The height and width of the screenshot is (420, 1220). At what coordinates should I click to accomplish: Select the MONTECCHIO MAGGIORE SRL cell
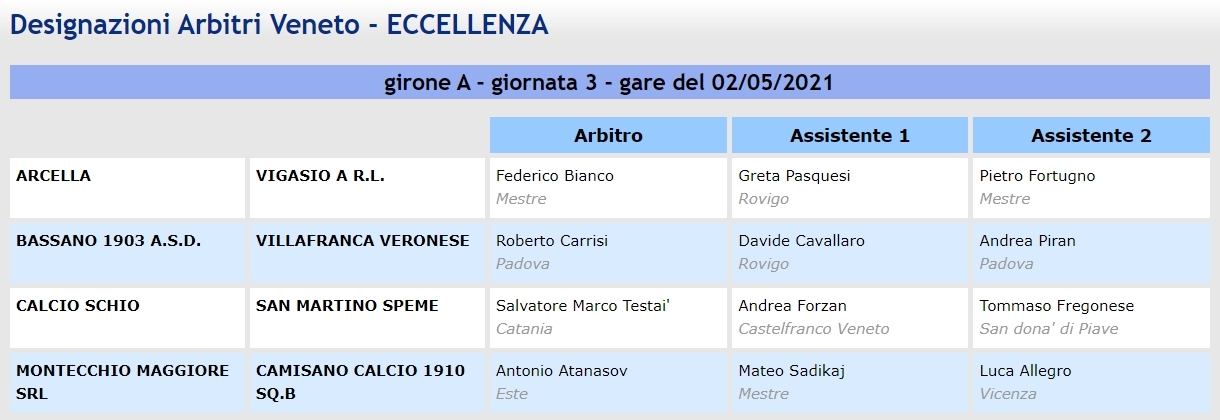click(127, 383)
